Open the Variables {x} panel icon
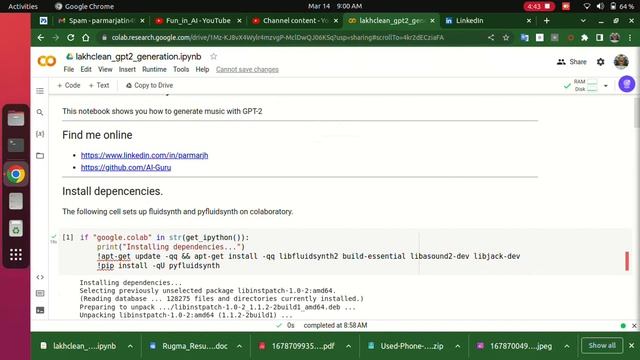This screenshot has height=360, width=640. click(x=40, y=134)
